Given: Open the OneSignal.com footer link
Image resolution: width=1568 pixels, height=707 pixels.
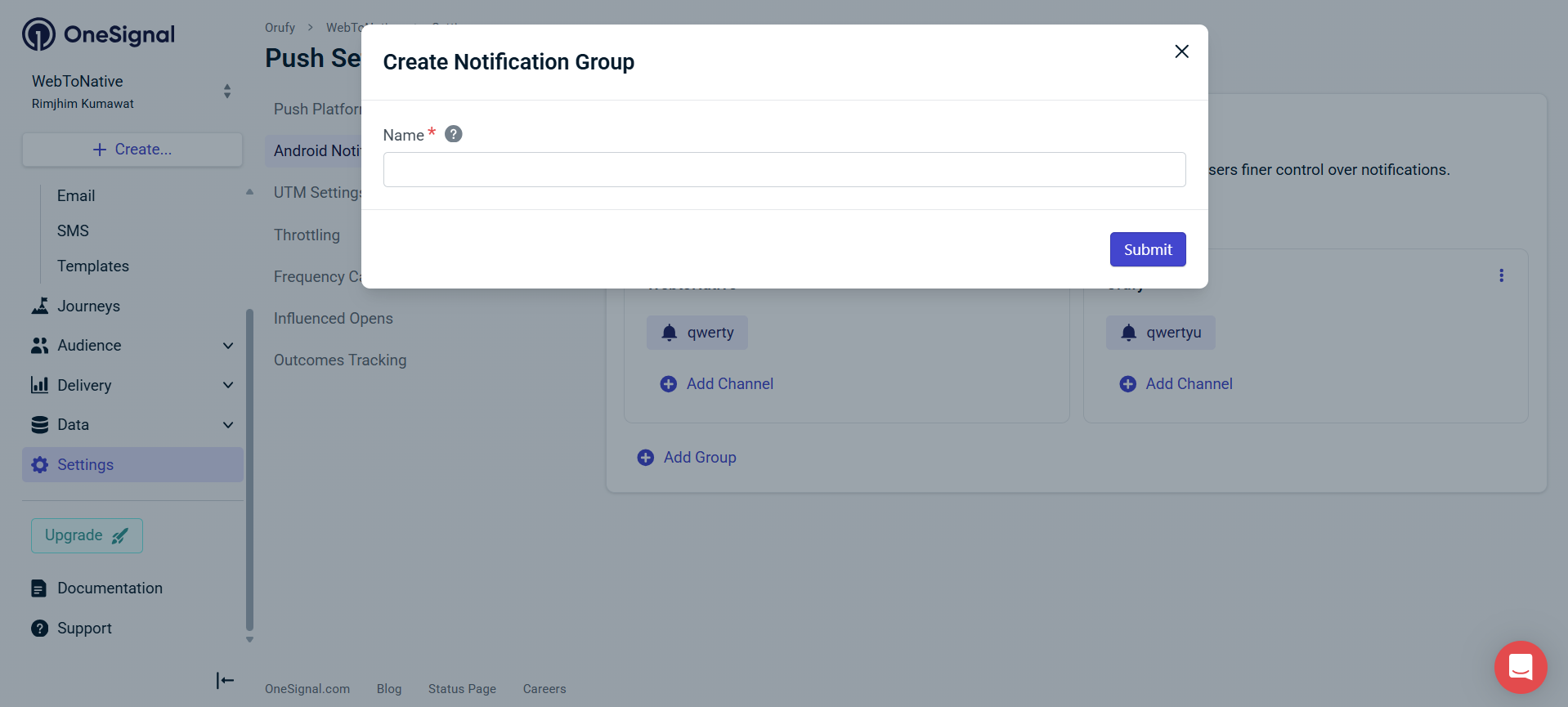Looking at the screenshot, I should [x=307, y=689].
